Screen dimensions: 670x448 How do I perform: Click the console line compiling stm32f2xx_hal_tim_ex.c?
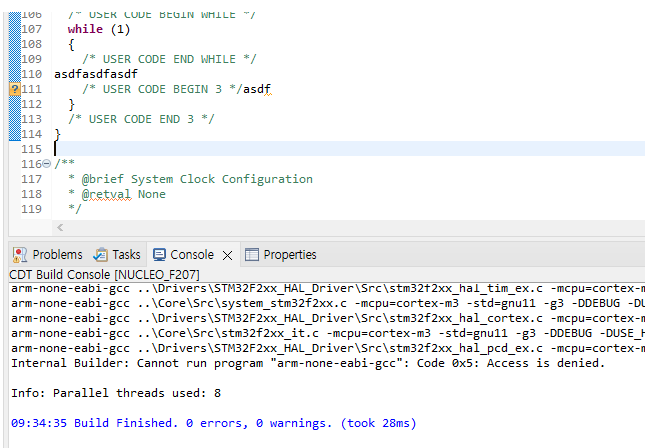tap(328, 289)
